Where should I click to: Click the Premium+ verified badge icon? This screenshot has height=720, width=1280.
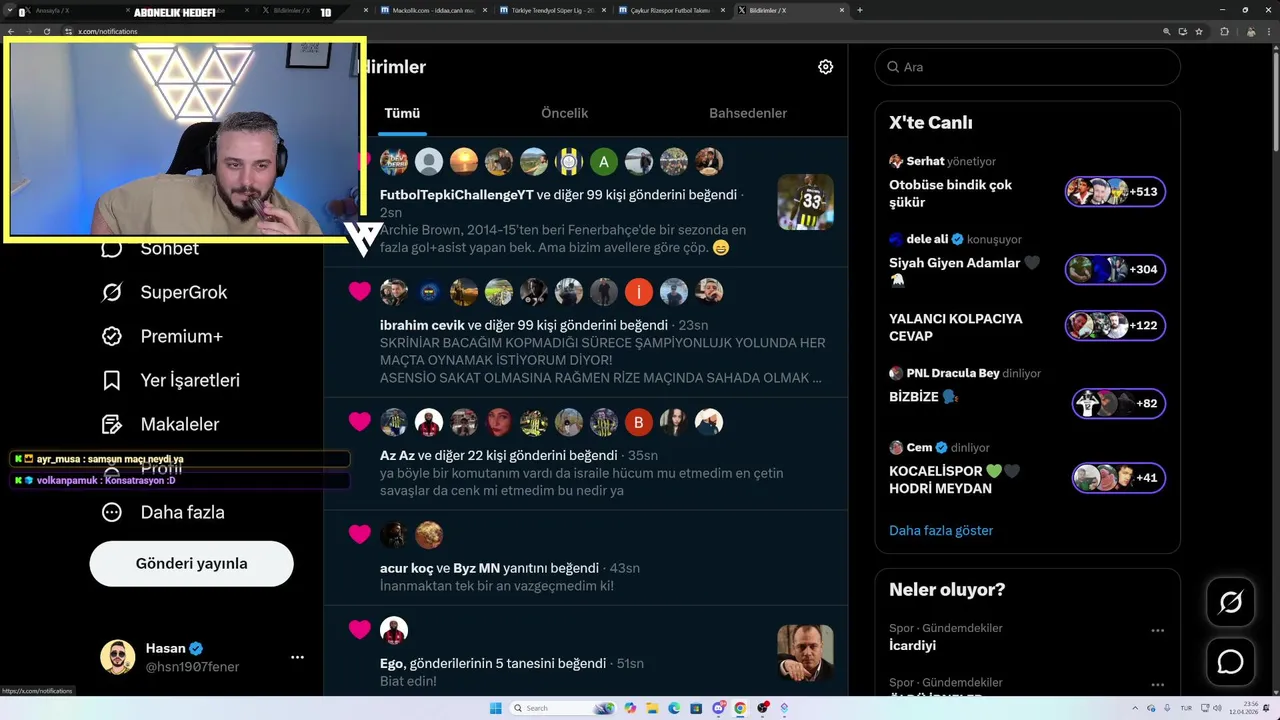[x=112, y=336]
